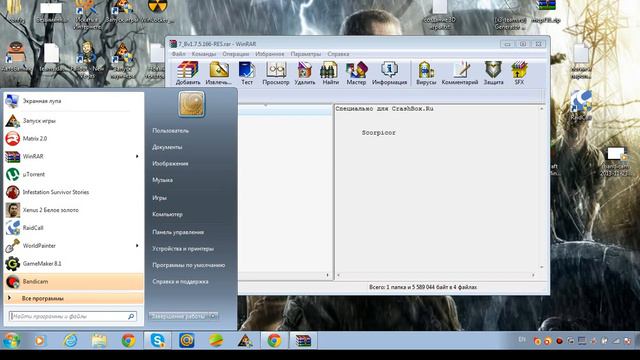The width and height of the screenshot is (640, 360).
Task: Open the Информация (Info) toolbar icon
Action: pyautogui.click(x=389, y=73)
